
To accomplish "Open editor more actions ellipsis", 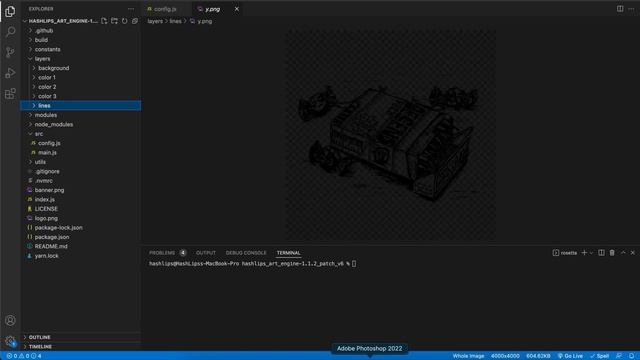I will coord(631,9).
